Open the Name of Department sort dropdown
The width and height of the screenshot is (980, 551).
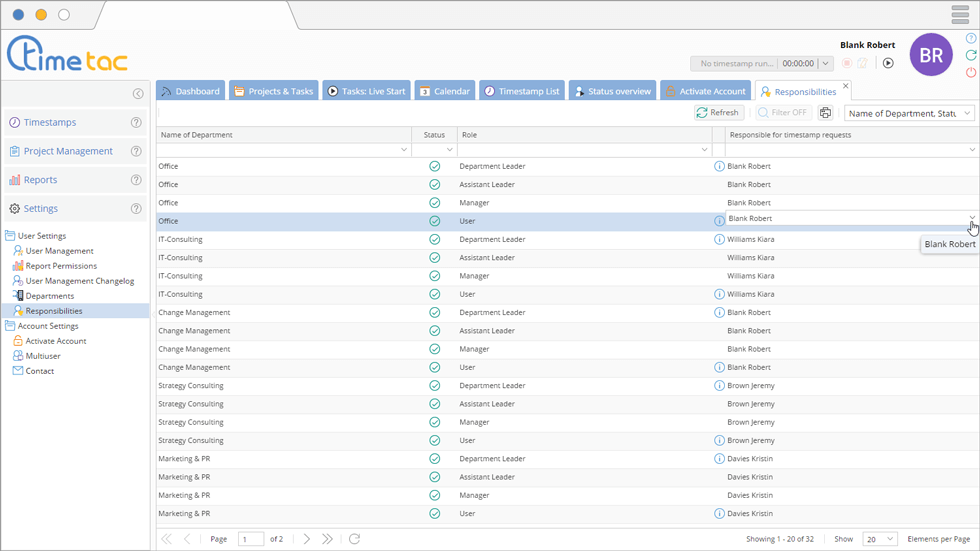coord(909,114)
